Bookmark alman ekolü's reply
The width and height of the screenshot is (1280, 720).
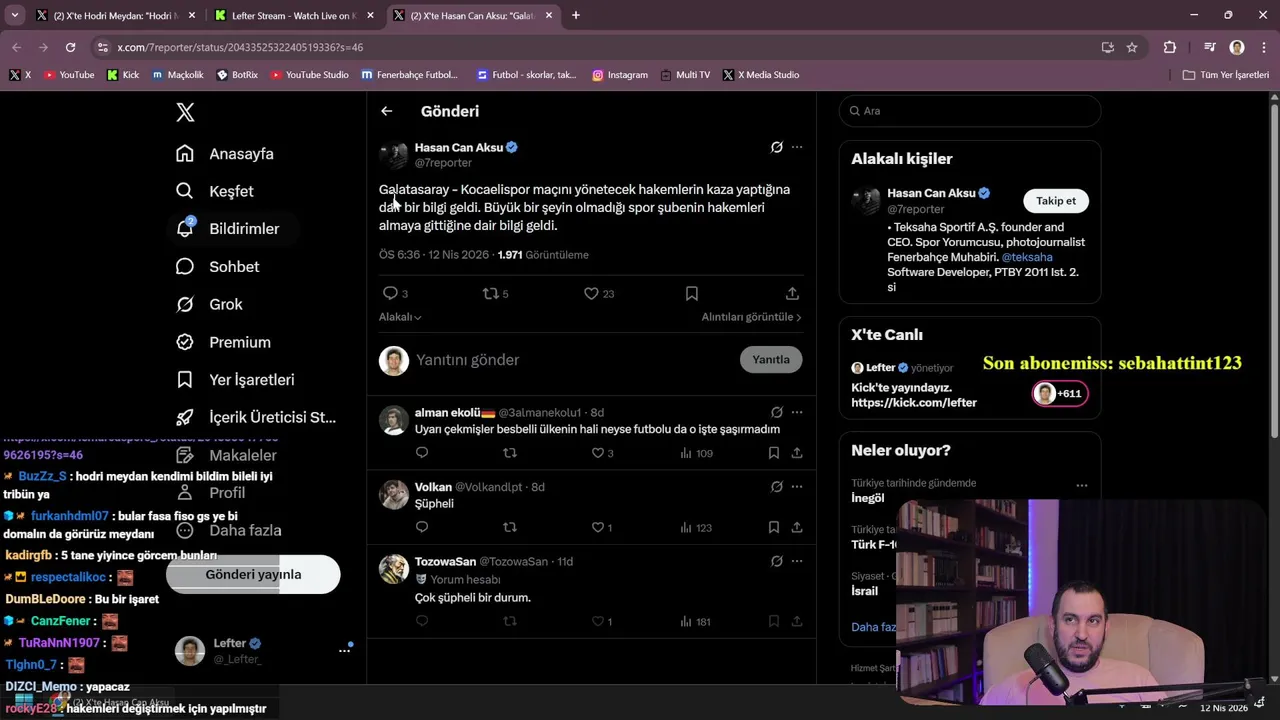coord(774,453)
